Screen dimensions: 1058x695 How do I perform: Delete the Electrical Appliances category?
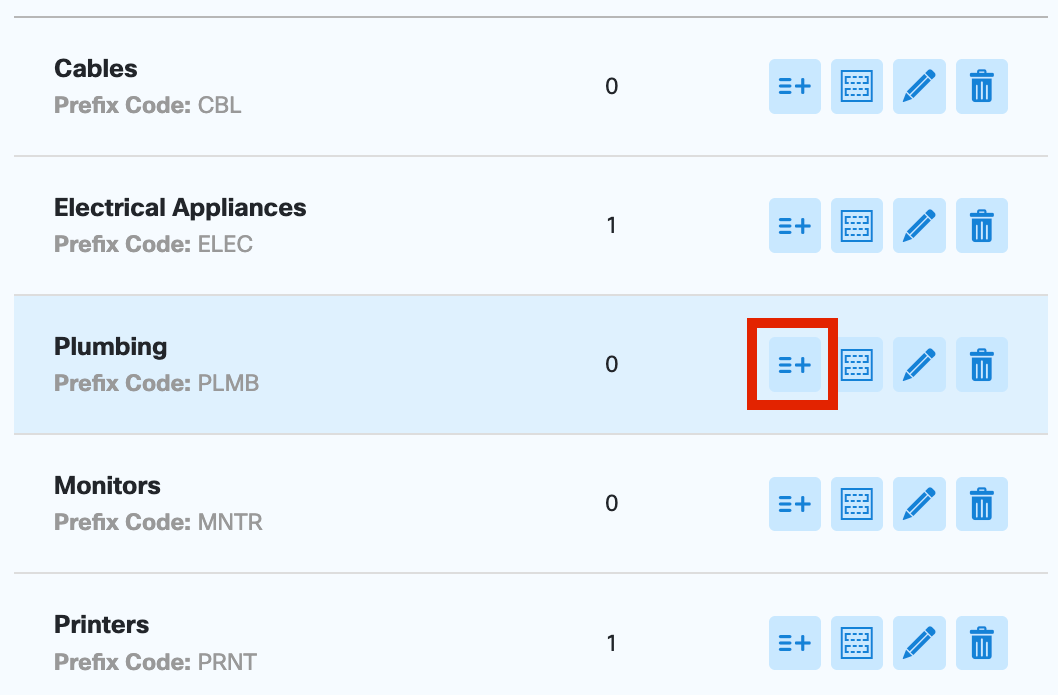981,225
